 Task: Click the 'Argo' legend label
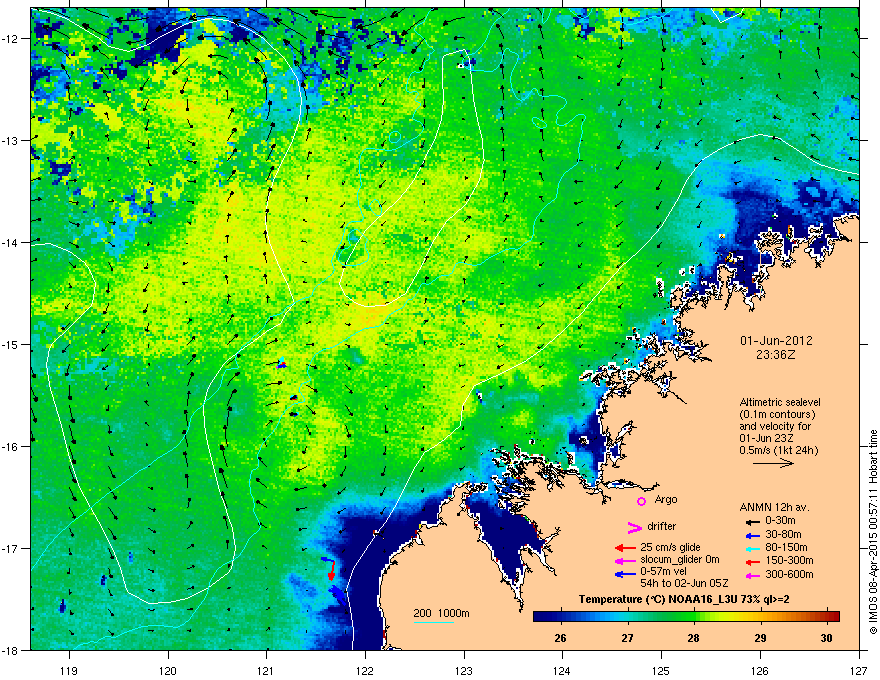[666, 499]
